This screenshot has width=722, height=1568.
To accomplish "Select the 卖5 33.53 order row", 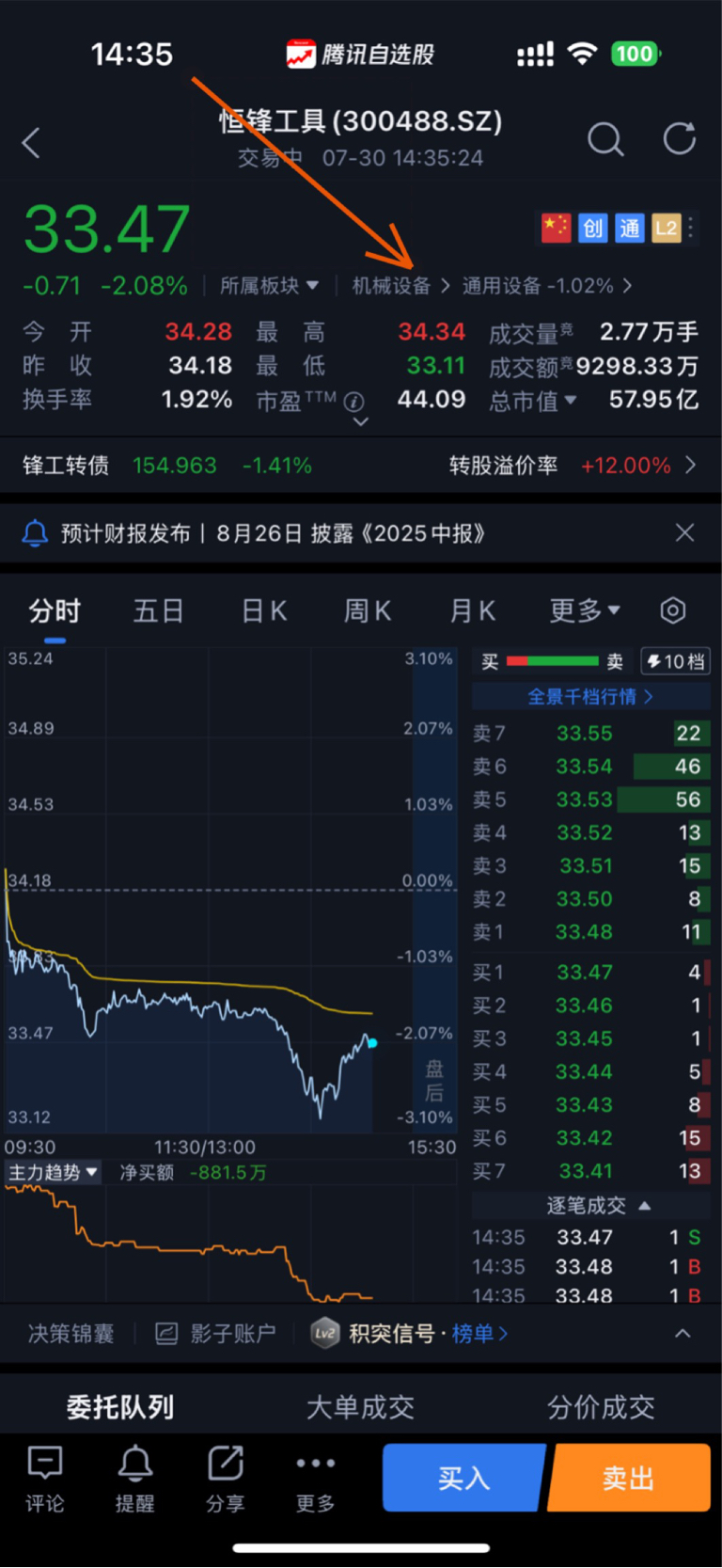I will tap(590, 799).
